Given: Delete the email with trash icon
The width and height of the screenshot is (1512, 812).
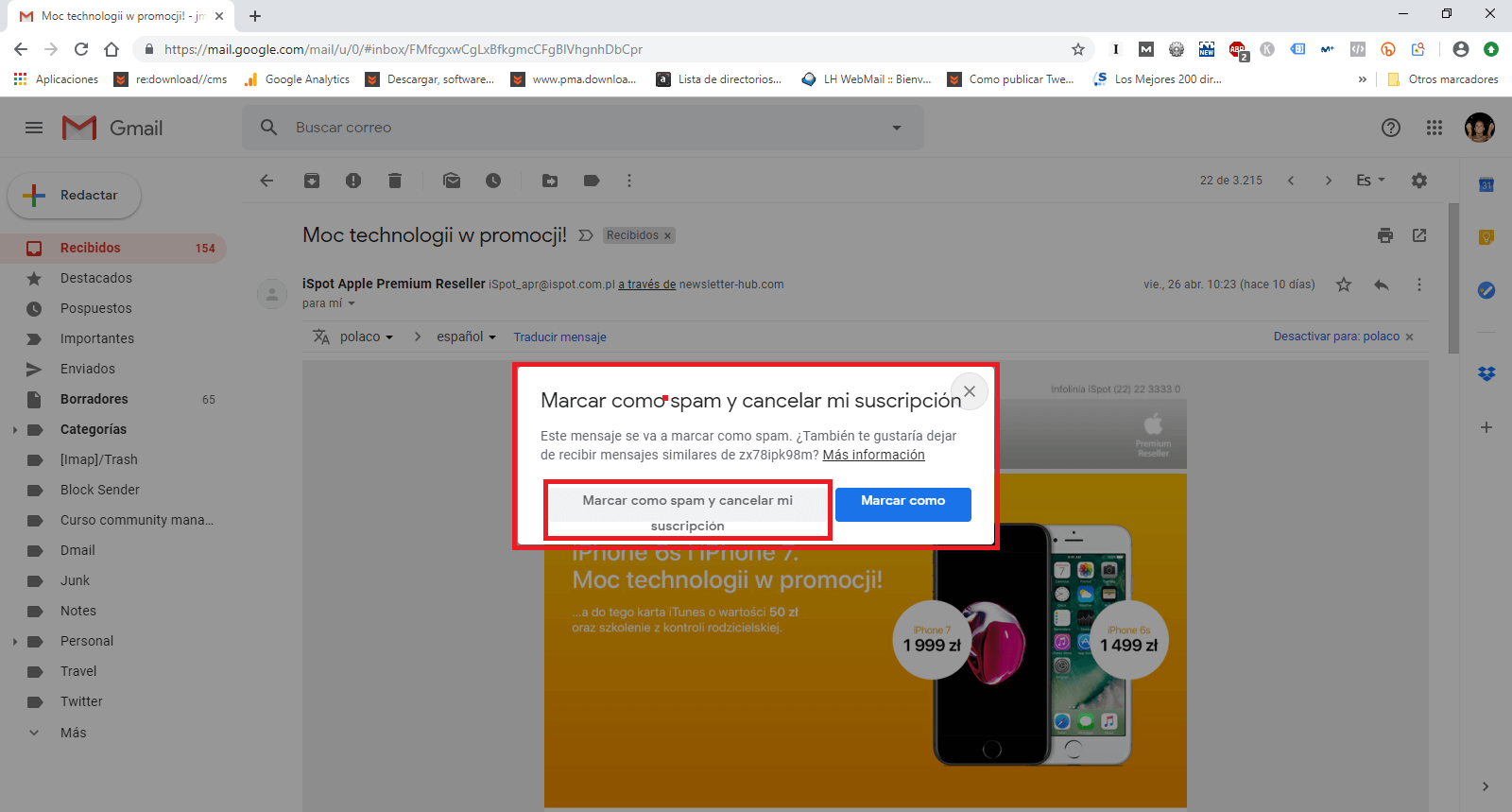Looking at the screenshot, I should pos(395,181).
